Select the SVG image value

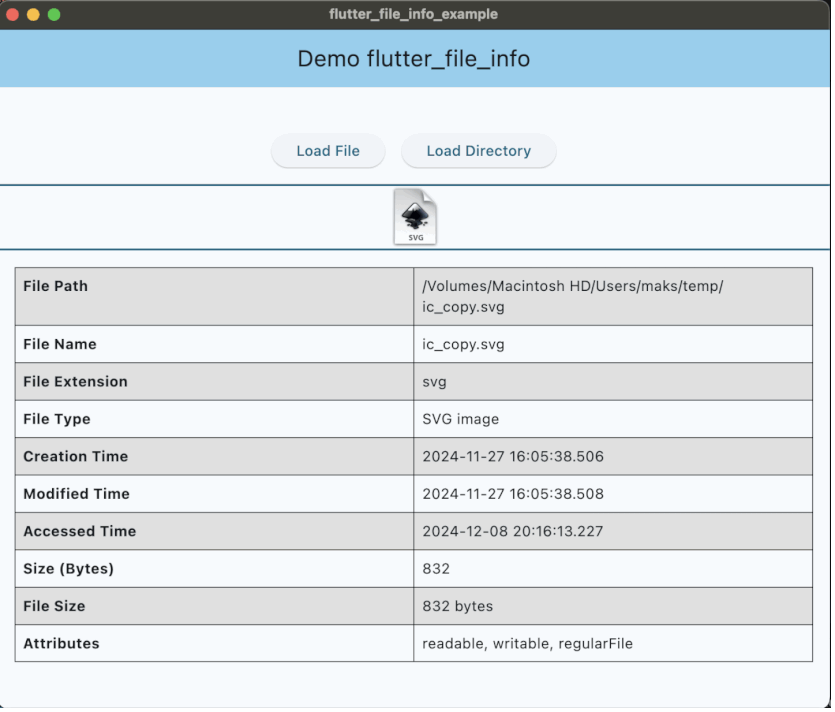coord(463,421)
